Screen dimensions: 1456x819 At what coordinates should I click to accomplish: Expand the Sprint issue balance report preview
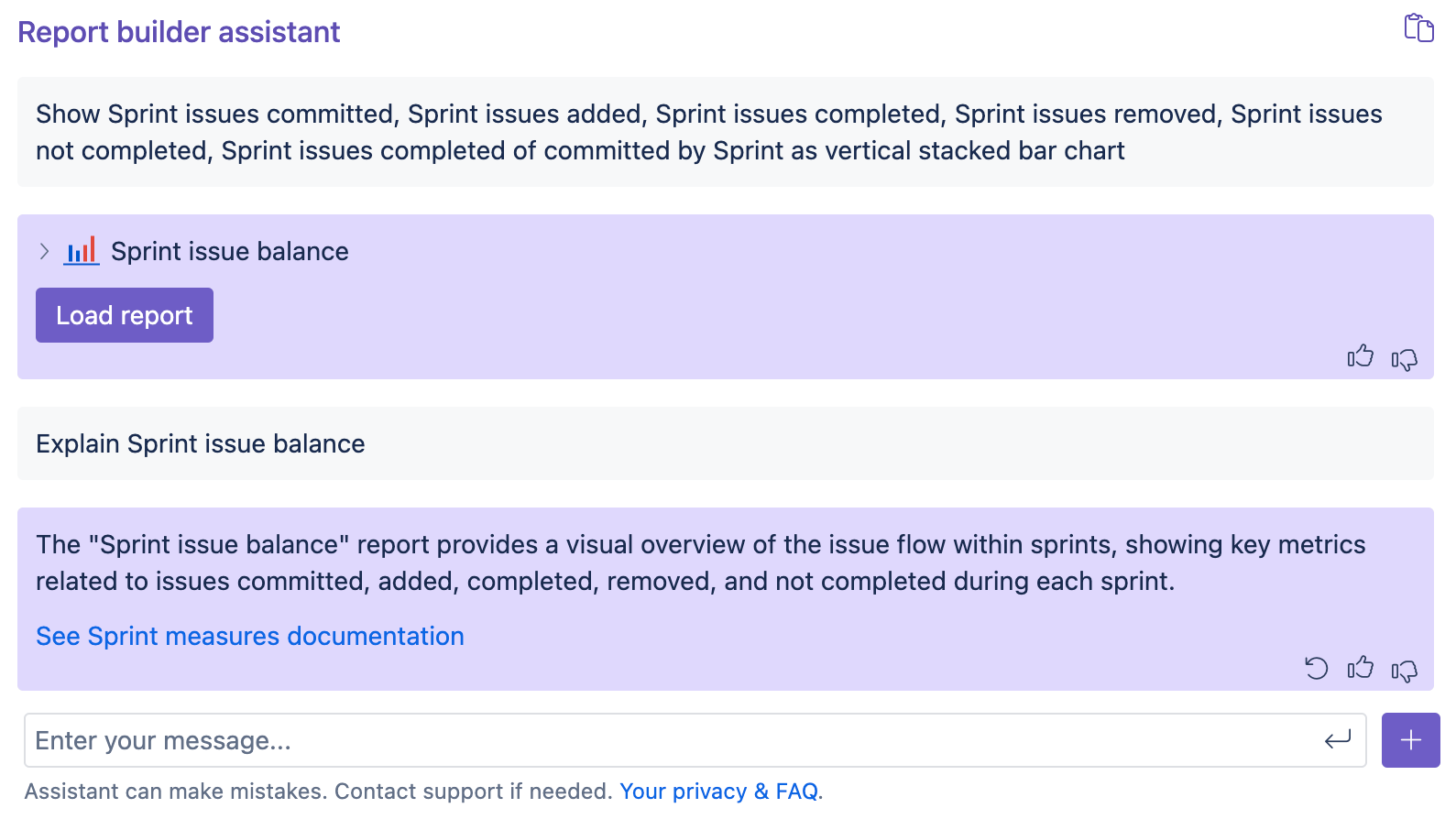click(x=43, y=251)
